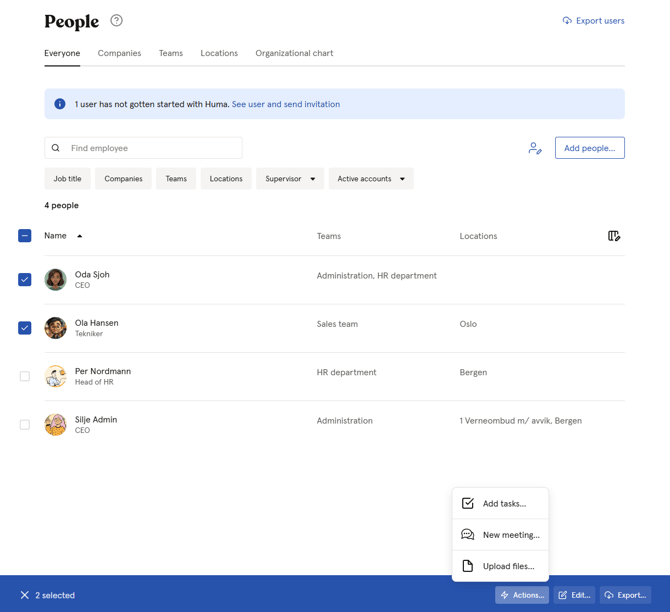
Task: Open See user and send invitation link
Action: pos(286,104)
